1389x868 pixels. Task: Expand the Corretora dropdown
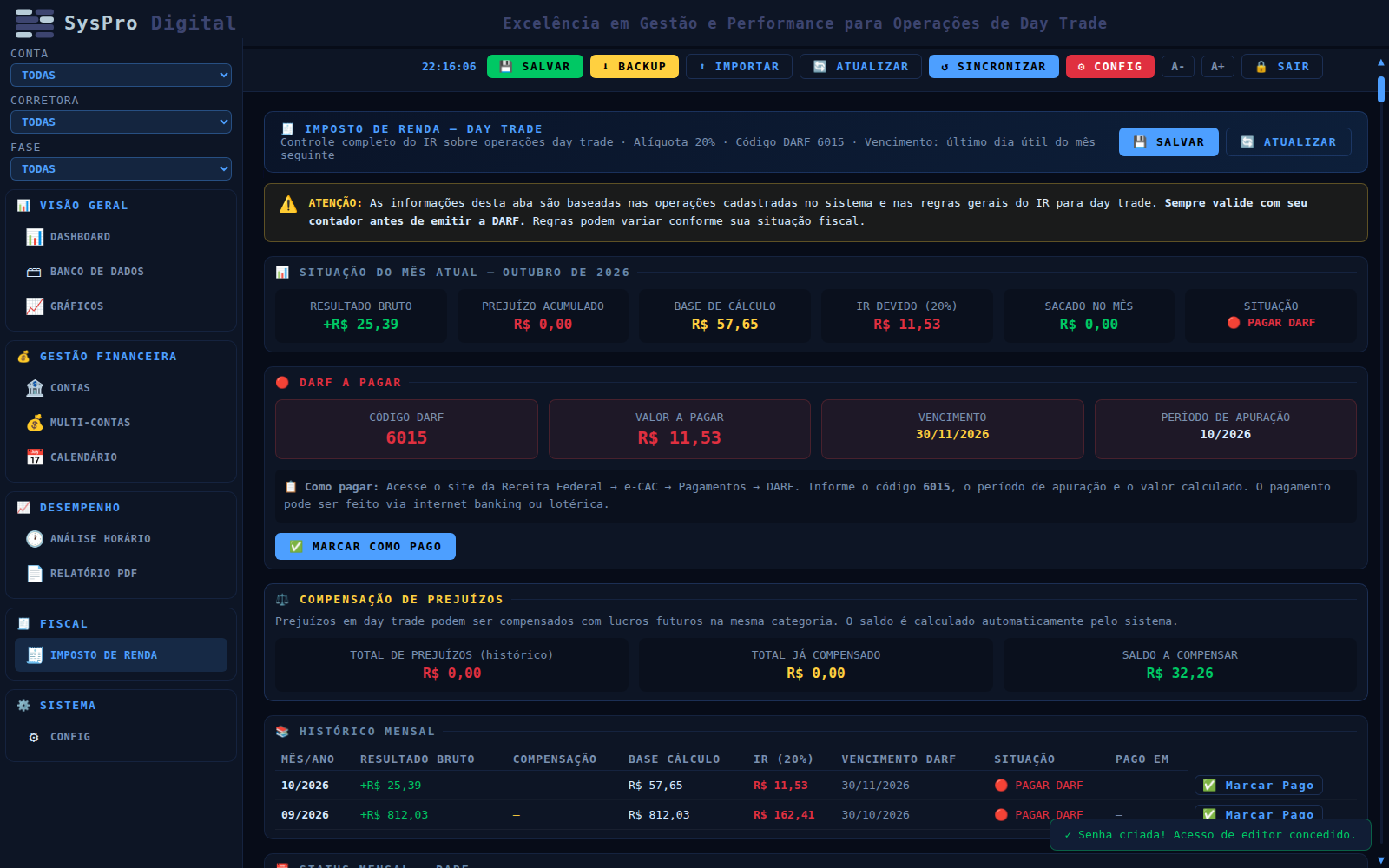coord(121,122)
